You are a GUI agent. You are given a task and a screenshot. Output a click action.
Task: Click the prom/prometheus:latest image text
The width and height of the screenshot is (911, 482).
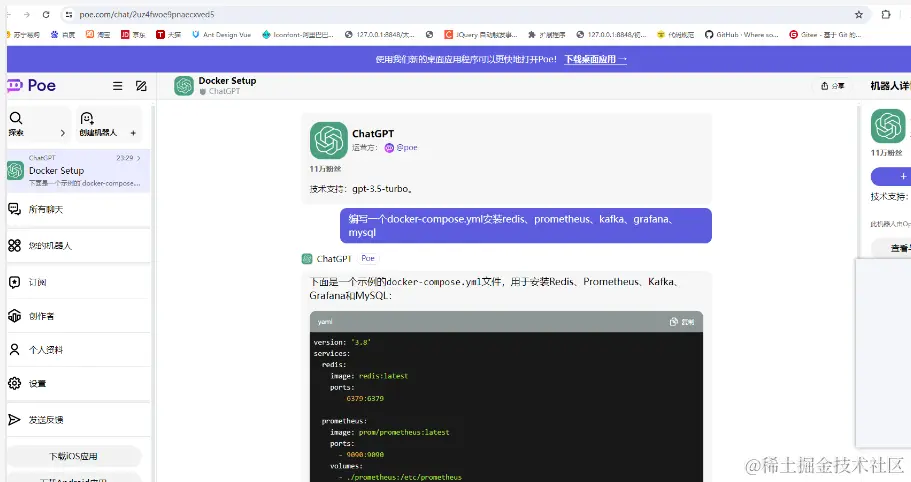pyautogui.click(x=404, y=433)
